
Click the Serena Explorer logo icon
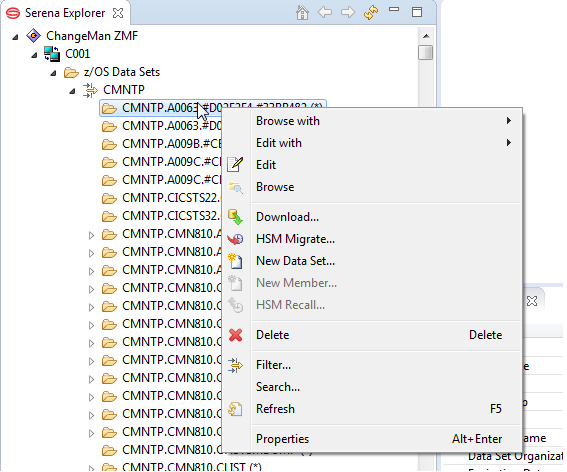(13, 13)
